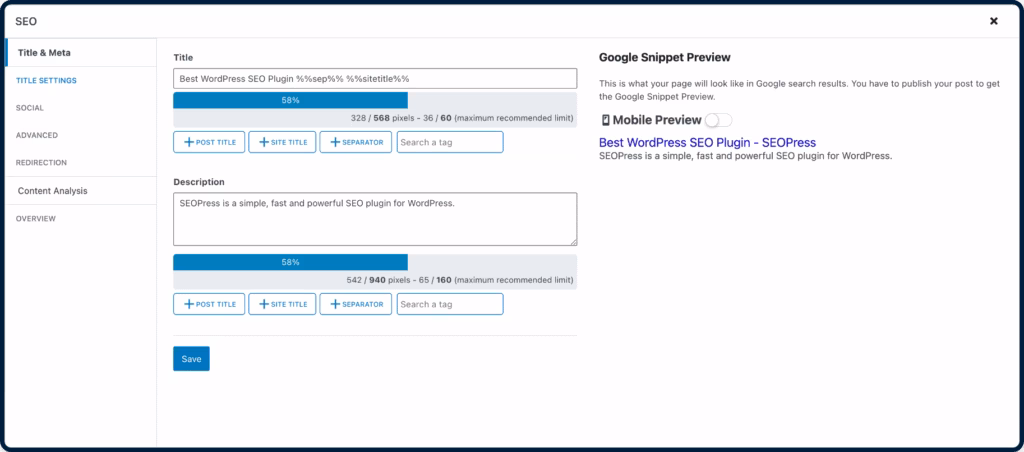Open the Title & Meta tab

(45, 52)
